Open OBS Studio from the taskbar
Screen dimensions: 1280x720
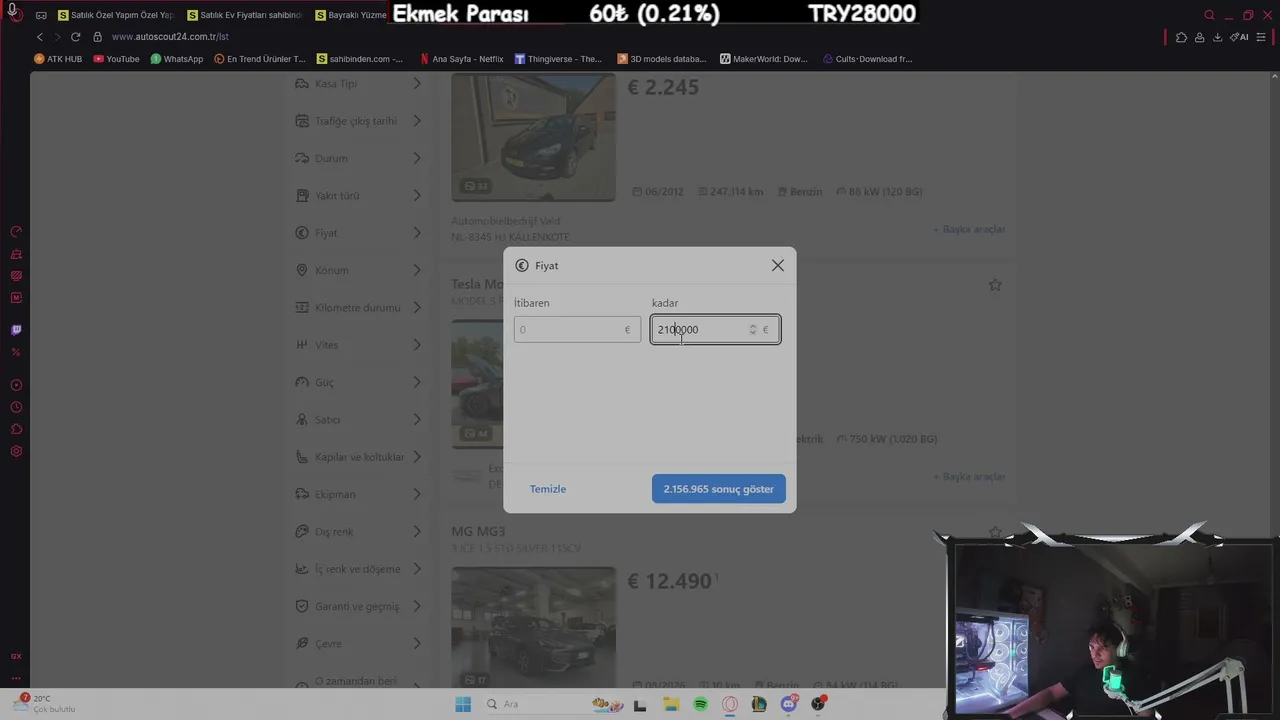point(818,704)
